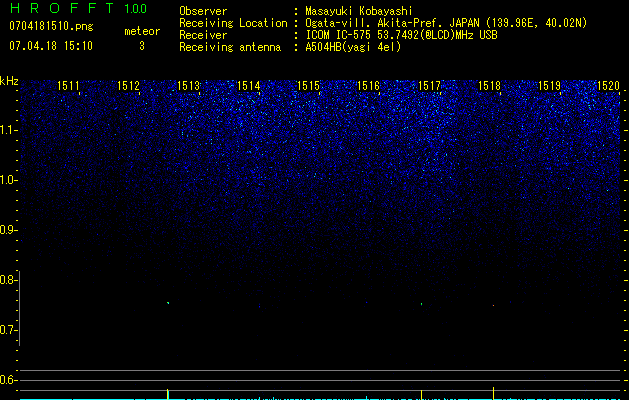Click the date 07.04.18 15:10
Viewport: 629px width, 400px height.
[x=51, y=46]
